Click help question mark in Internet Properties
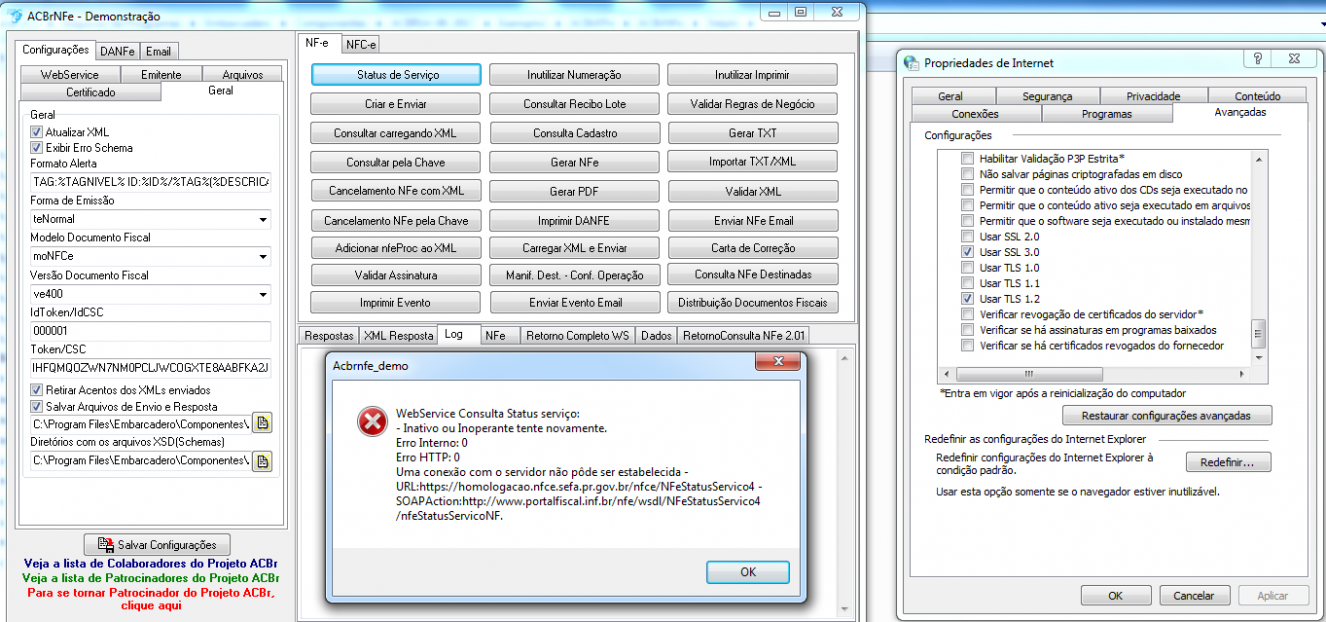 pos(1257,59)
